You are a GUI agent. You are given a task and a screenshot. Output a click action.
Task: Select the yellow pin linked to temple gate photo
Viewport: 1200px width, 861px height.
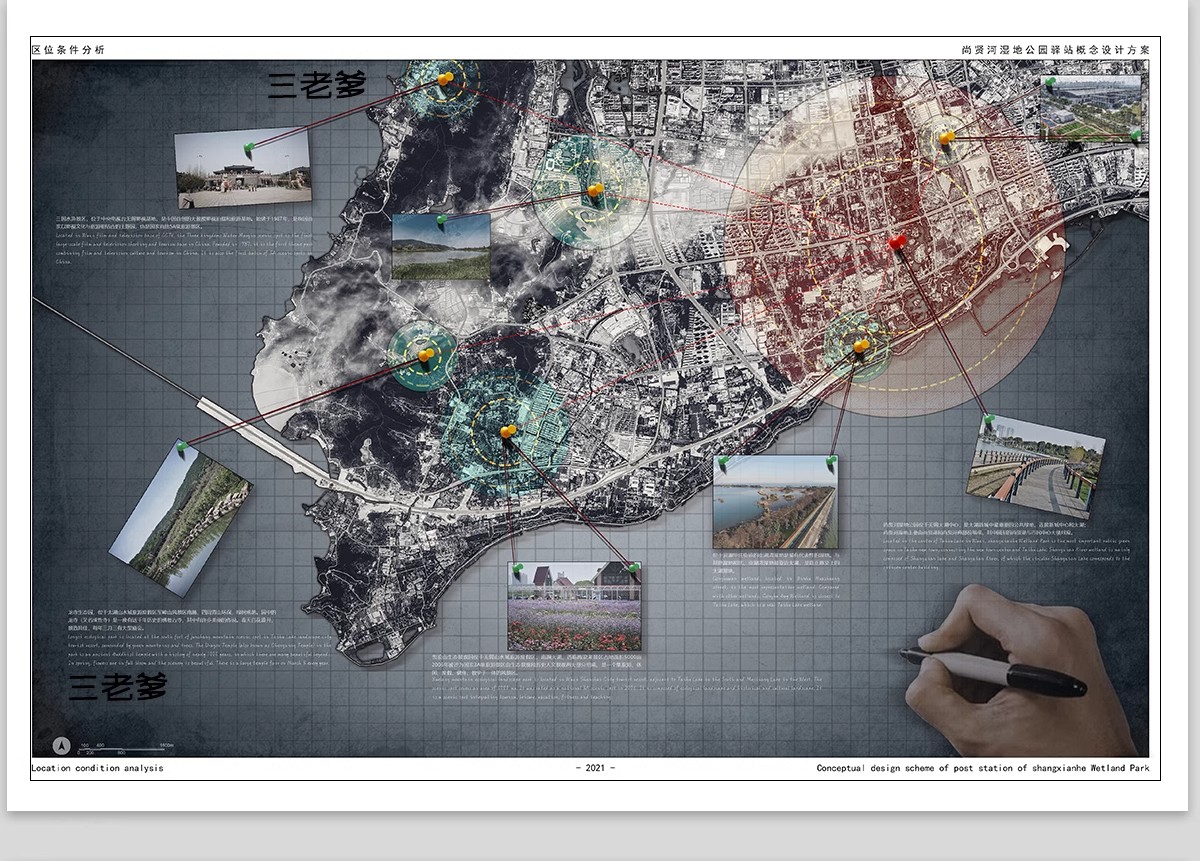point(445,78)
